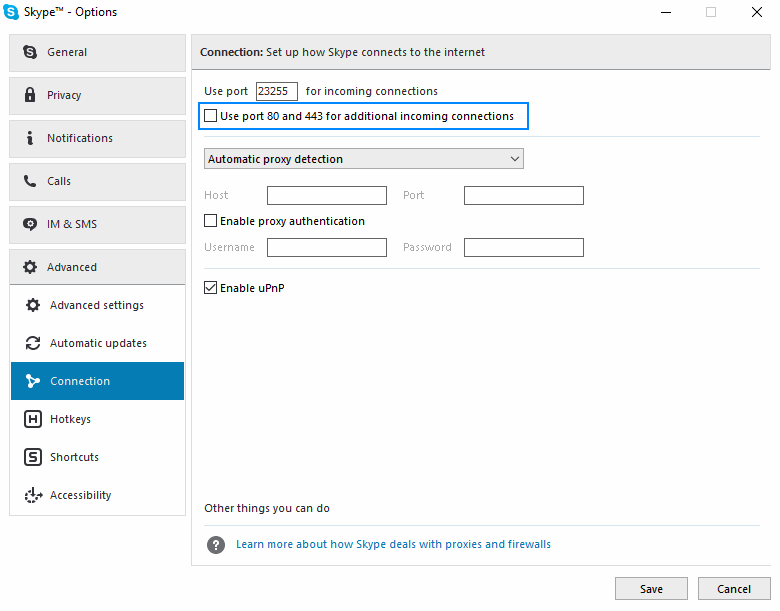Click the H icon beside Hotkeys
The height and width of the screenshot is (611, 780).
[x=33, y=419]
